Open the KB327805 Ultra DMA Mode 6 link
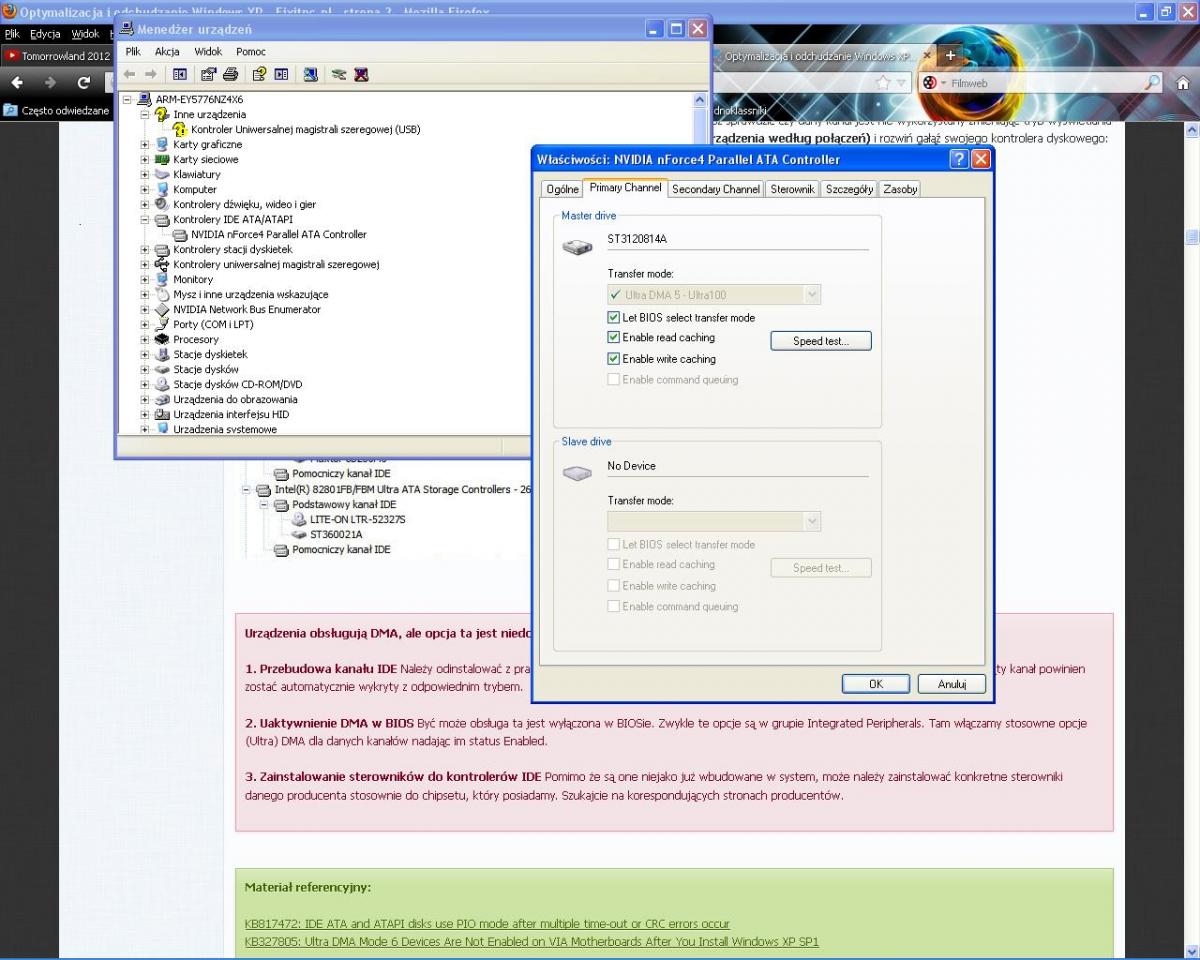The image size is (1200, 960). click(532, 942)
